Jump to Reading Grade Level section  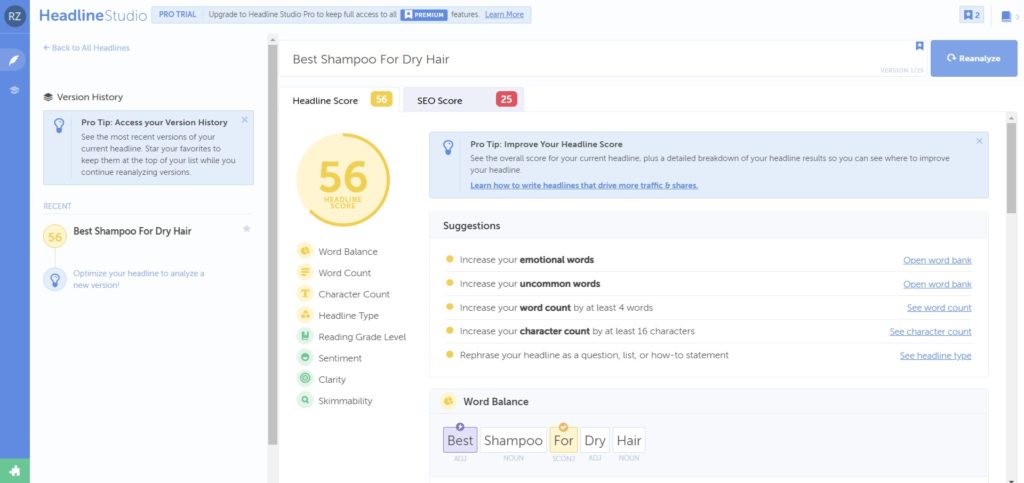pyautogui.click(x=361, y=337)
